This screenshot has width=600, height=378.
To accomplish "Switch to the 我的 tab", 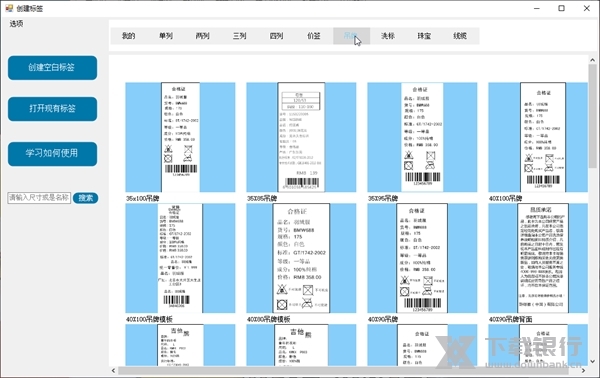I will [129, 36].
